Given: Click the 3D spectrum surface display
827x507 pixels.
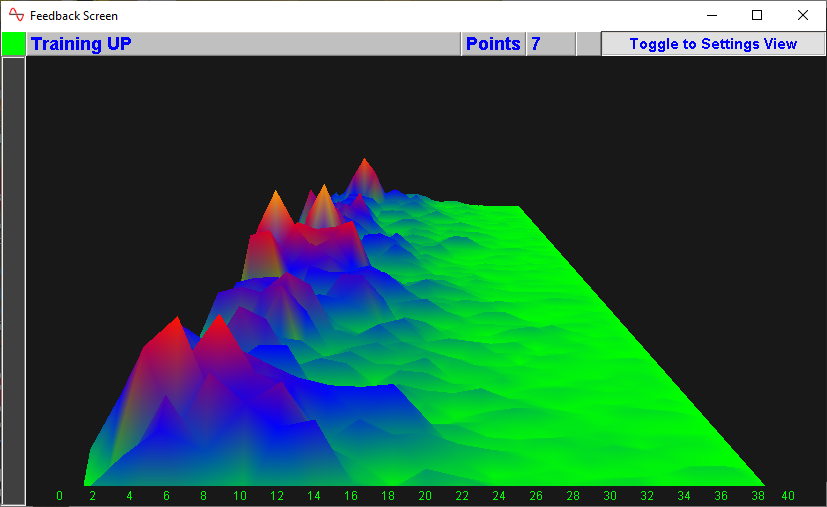Looking at the screenshot, I should (x=426, y=281).
